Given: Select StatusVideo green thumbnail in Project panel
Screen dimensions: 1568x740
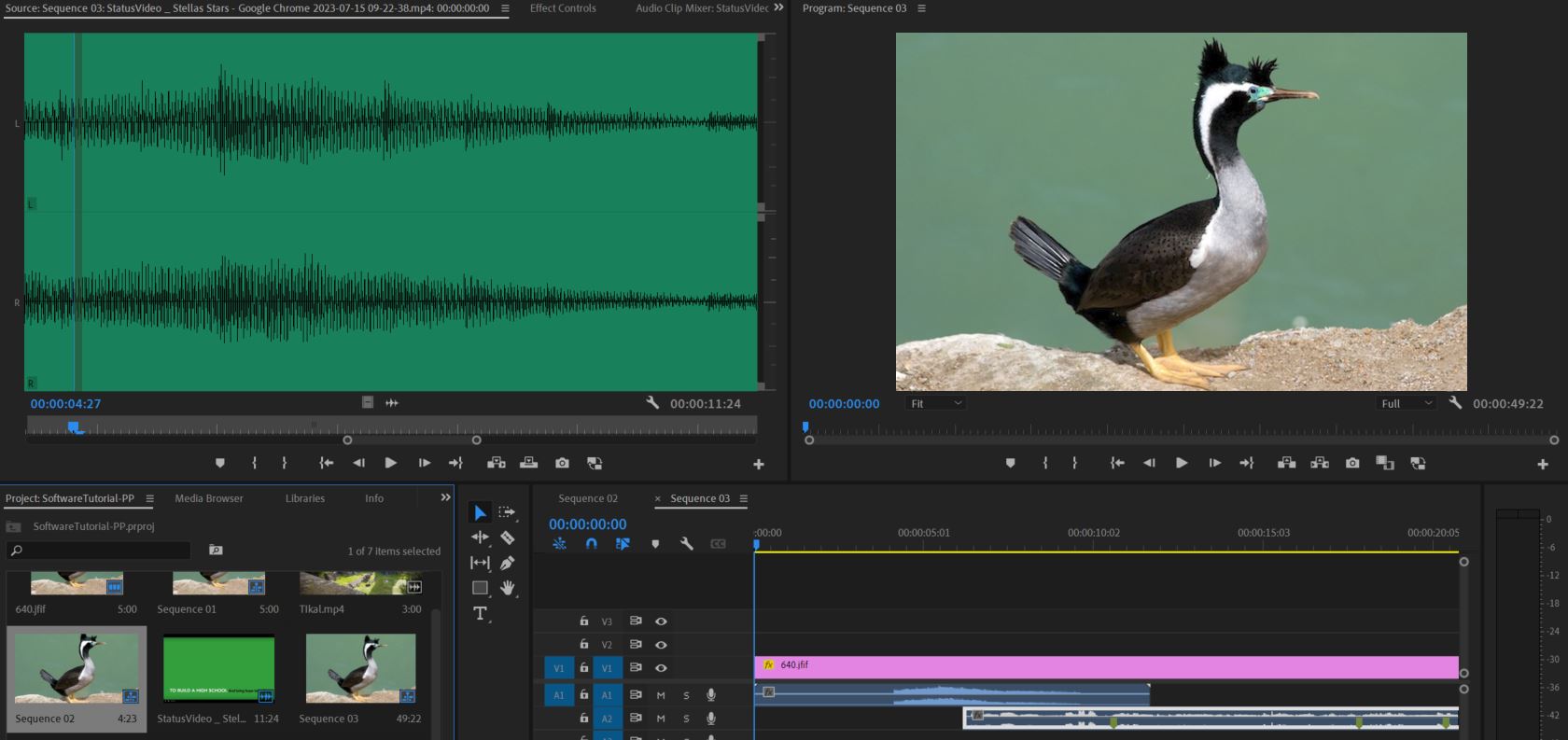Looking at the screenshot, I should [218, 669].
